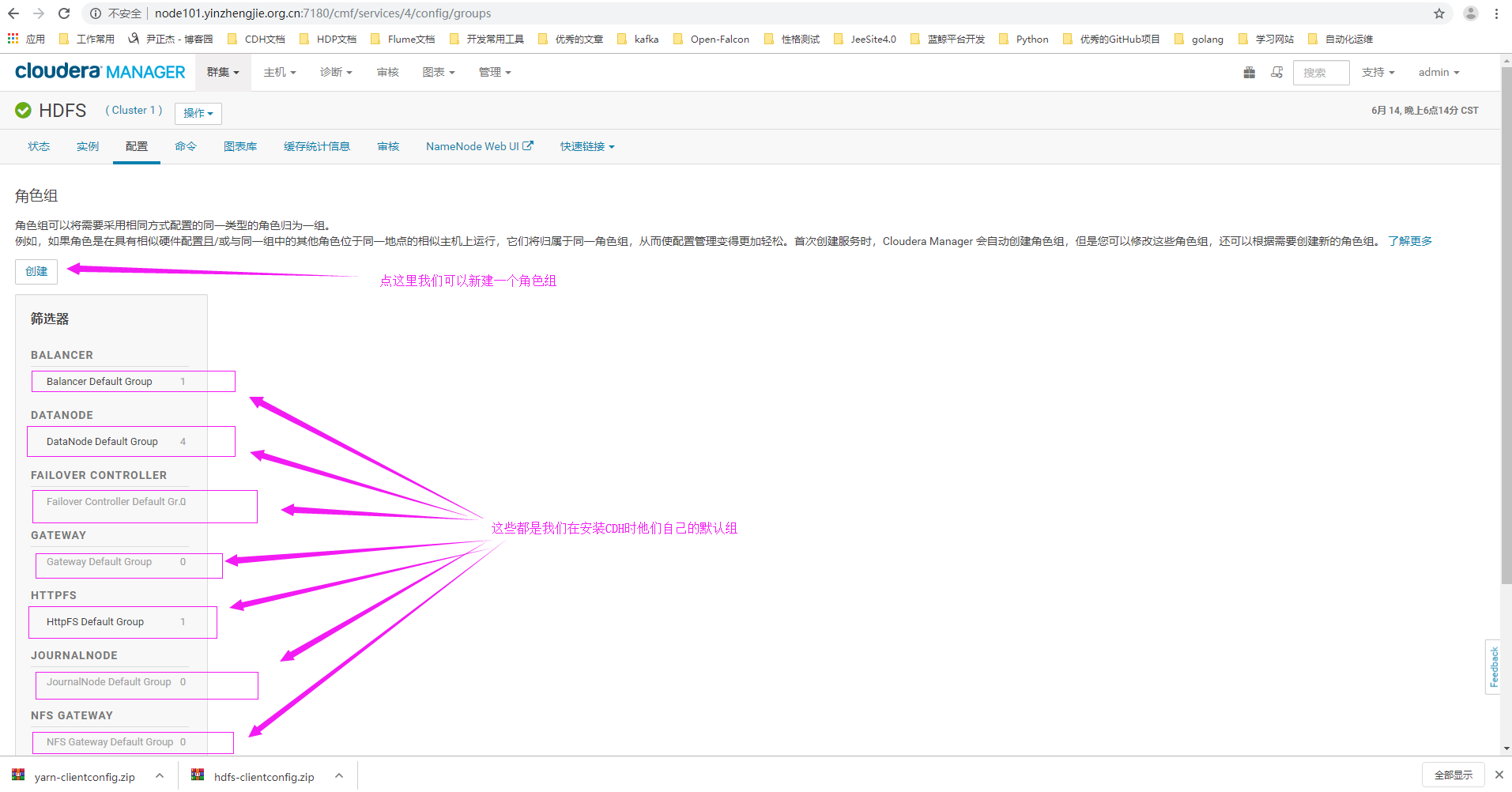Go back with the browser back arrow
The width and height of the screenshot is (1512, 792).
[x=13, y=13]
